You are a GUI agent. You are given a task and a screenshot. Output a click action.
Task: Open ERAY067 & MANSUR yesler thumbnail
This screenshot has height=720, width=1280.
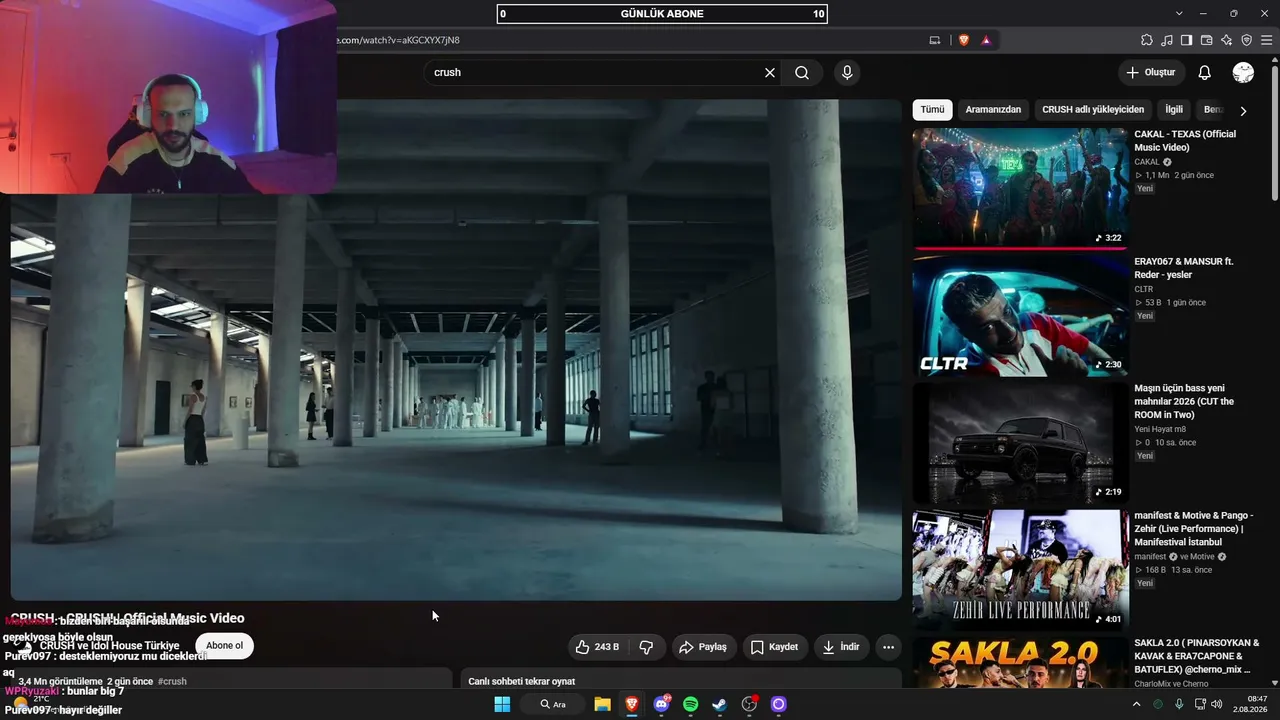(x=1020, y=316)
